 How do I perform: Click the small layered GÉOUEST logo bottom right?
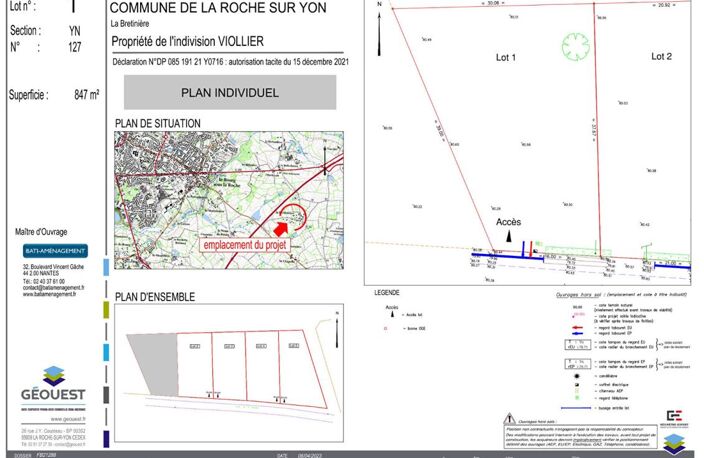(x=674, y=443)
